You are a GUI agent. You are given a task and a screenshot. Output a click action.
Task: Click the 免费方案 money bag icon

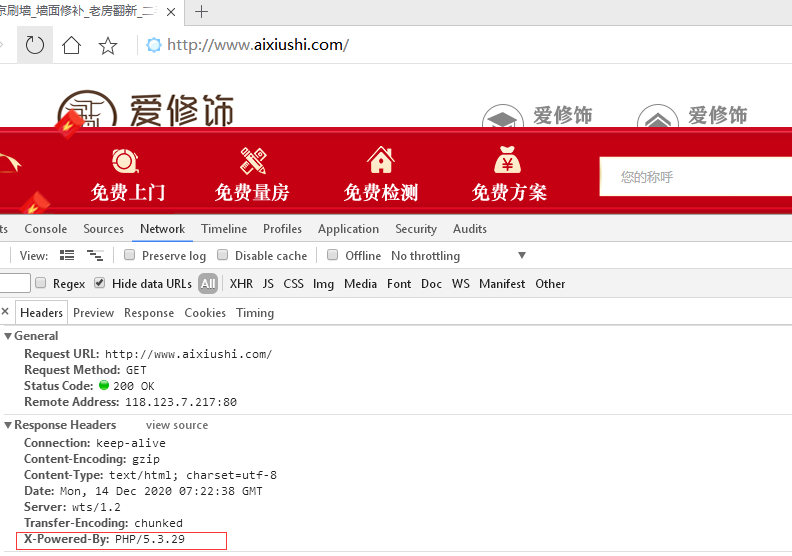tap(508, 160)
